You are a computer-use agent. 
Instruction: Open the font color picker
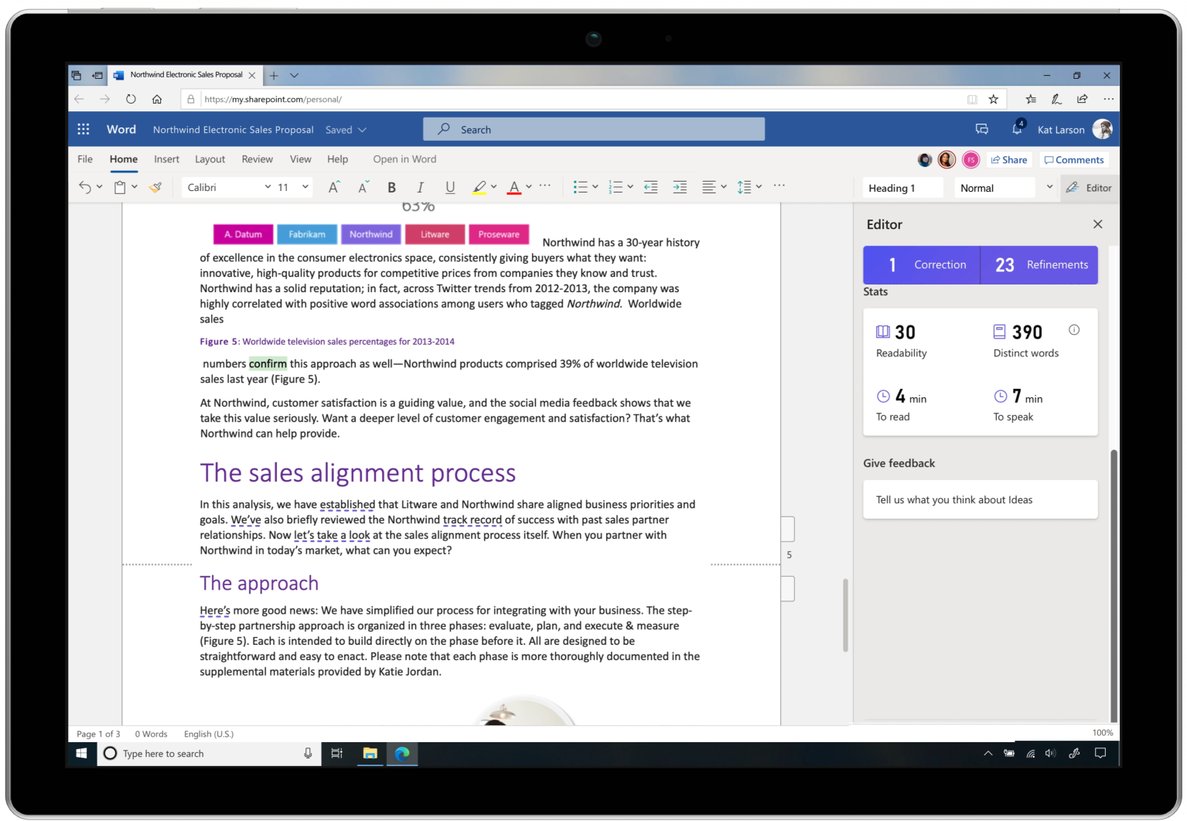513,187
